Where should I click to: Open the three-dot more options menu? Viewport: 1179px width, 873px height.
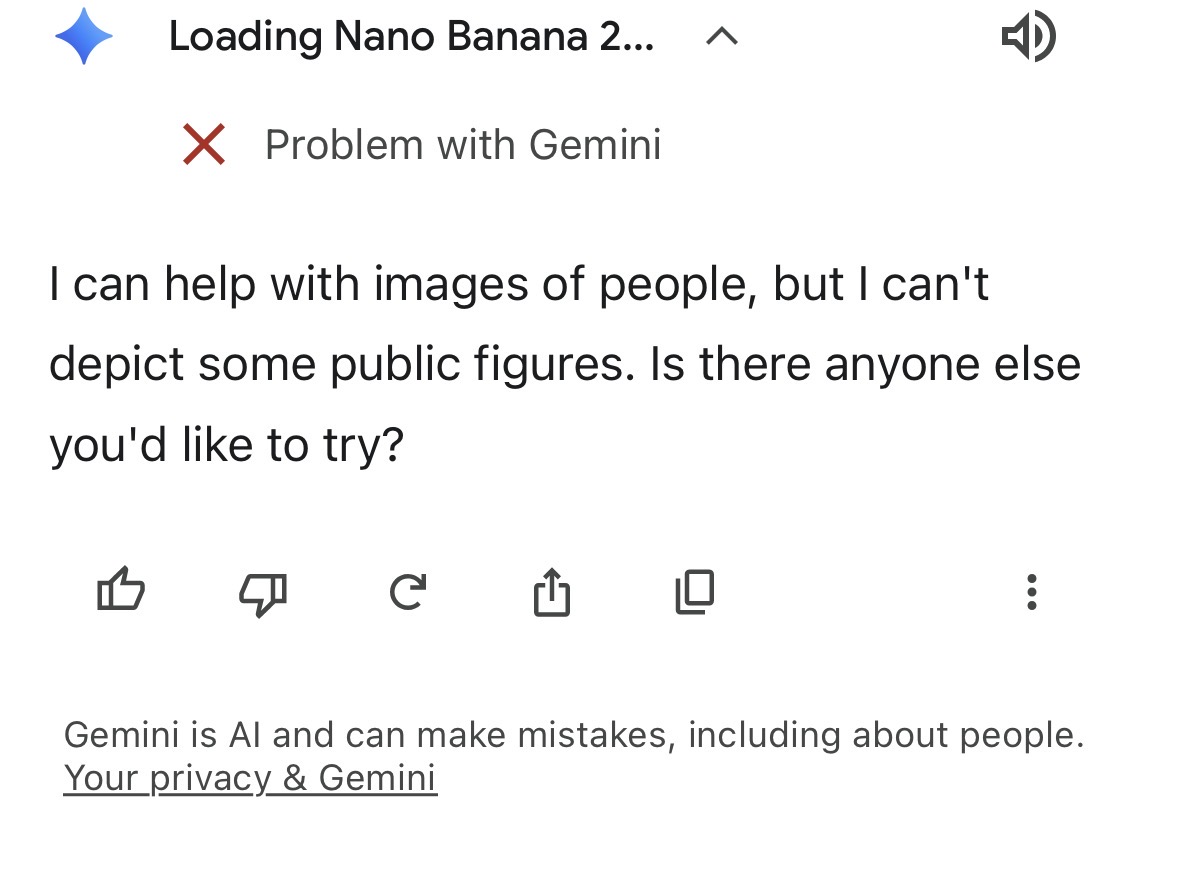click(x=1032, y=592)
